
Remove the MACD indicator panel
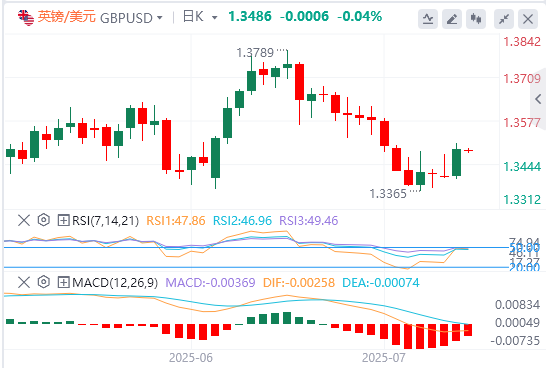click(24, 282)
